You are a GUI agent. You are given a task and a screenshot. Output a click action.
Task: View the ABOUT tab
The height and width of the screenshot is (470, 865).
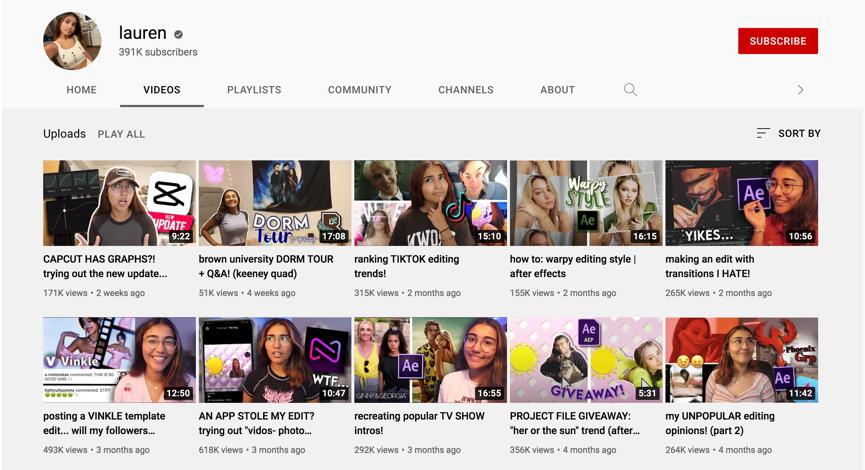[x=557, y=89]
